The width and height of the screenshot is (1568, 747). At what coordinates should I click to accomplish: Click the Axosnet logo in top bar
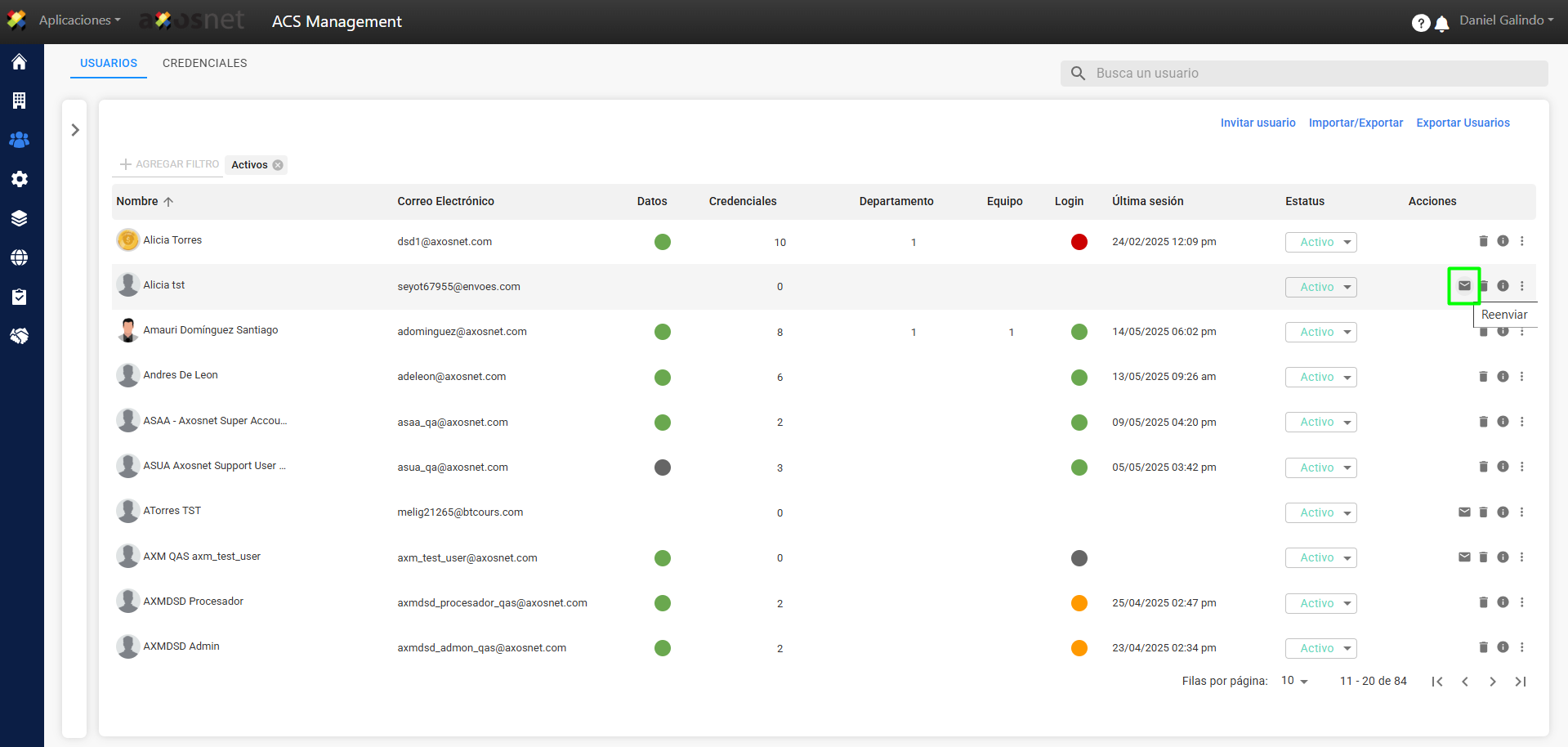click(x=192, y=20)
